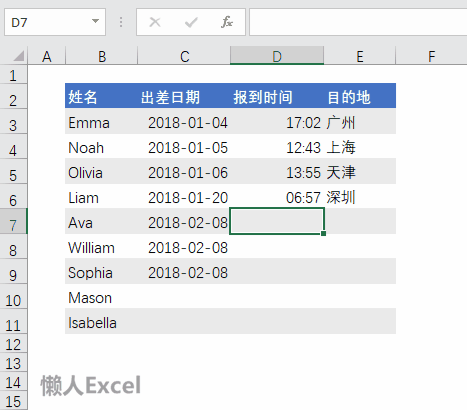This screenshot has width=467, height=410.
Task: Select the destination cell 天津
Action: 360,171
